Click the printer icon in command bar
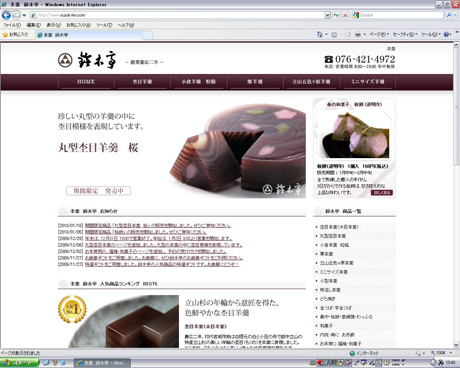The width and height of the screenshot is (460, 368). pyautogui.click(x=358, y=34)
